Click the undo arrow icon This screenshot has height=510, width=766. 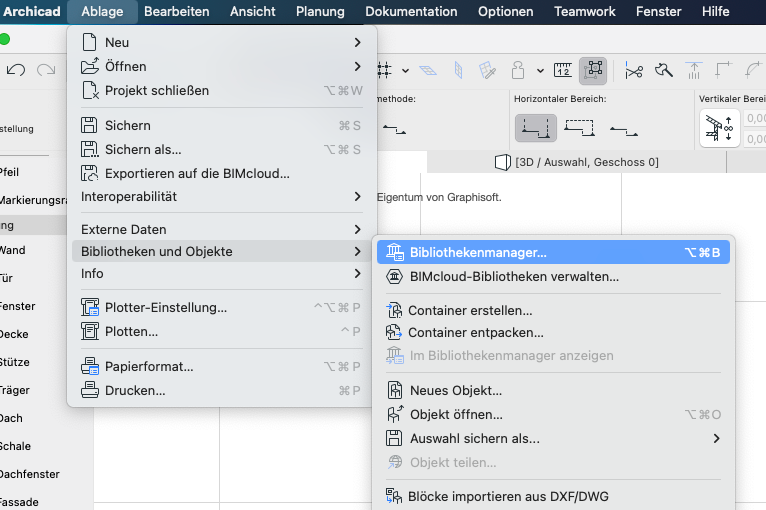pyautogui.click(x=16, y=70)
